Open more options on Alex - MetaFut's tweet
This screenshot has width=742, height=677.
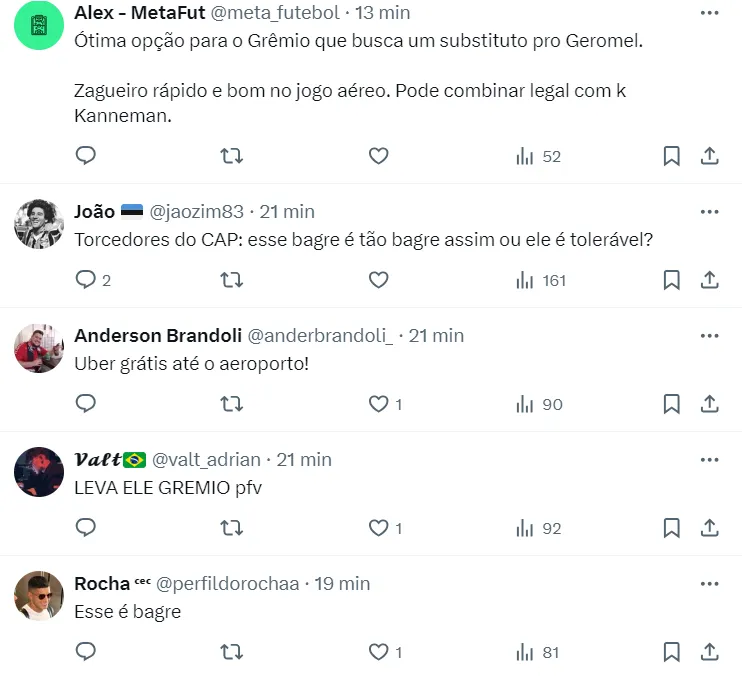[x=709, y=14]
